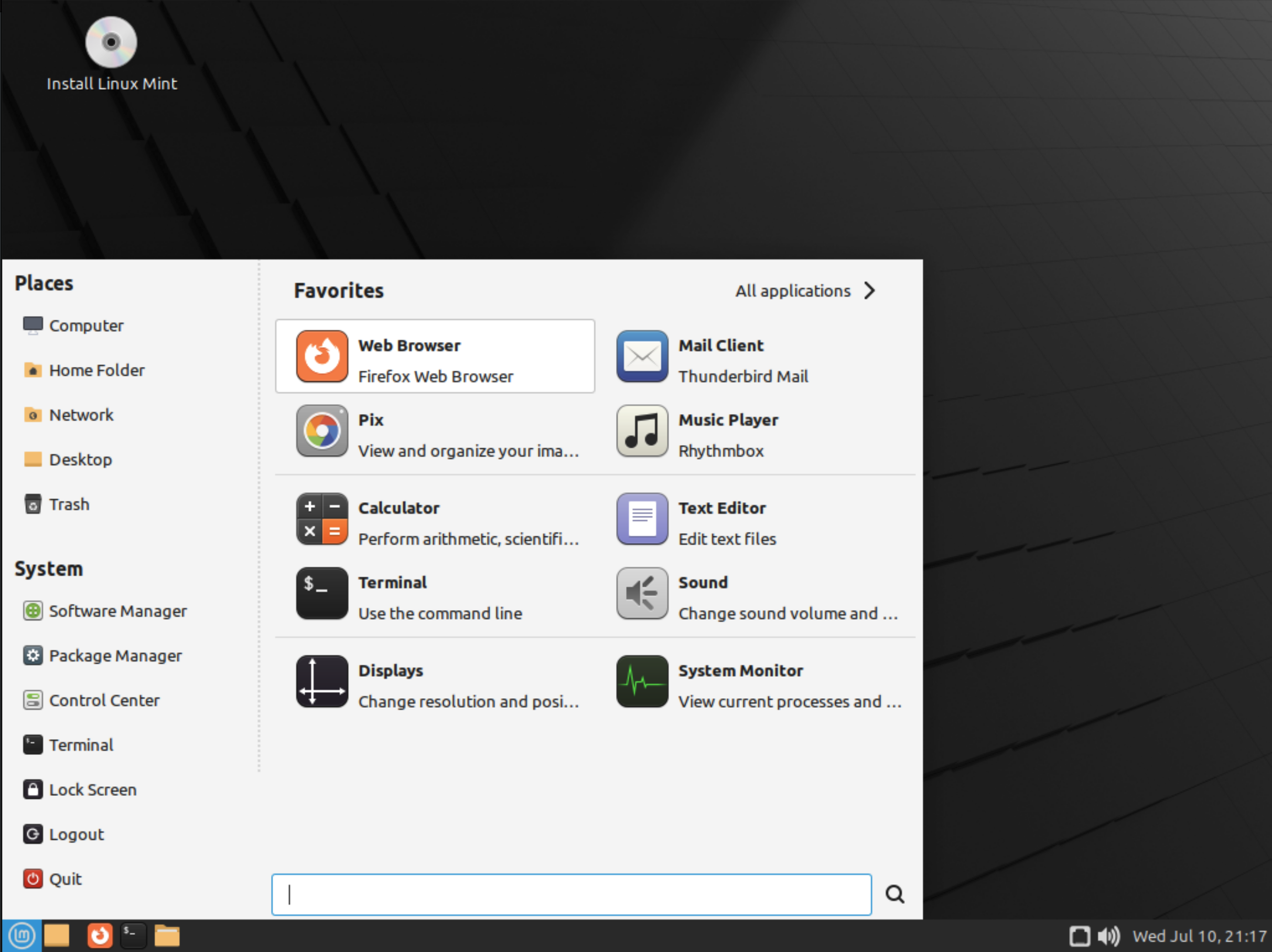Lock the screen
The width and height of the screenshot is (1272, 952).
coord(93,789)
